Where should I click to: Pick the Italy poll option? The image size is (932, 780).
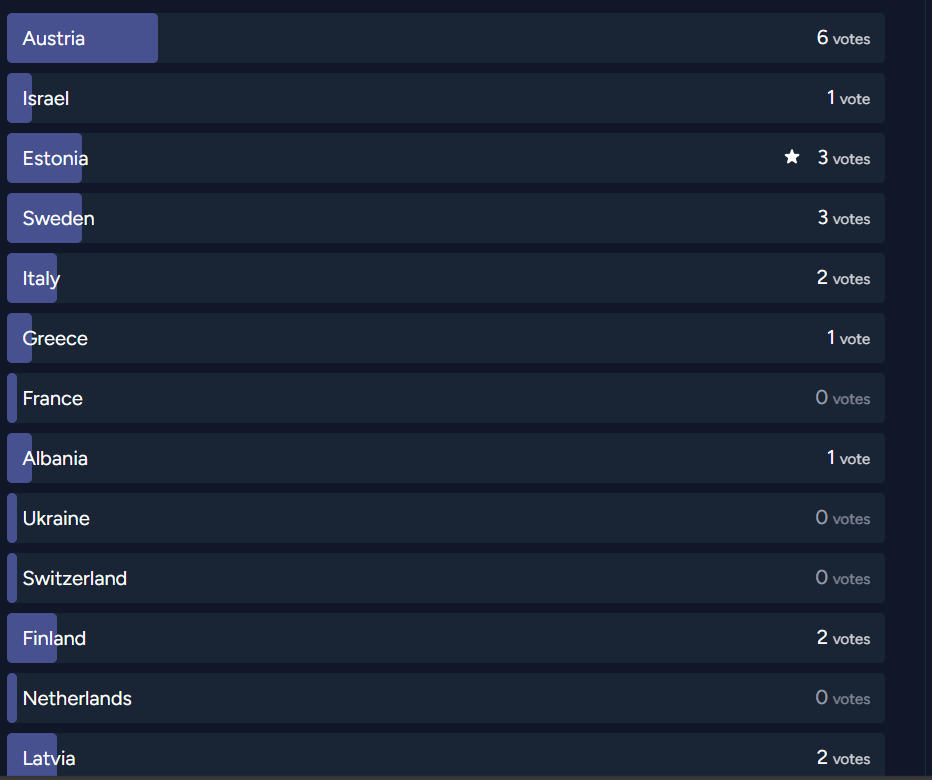[446, 278]
